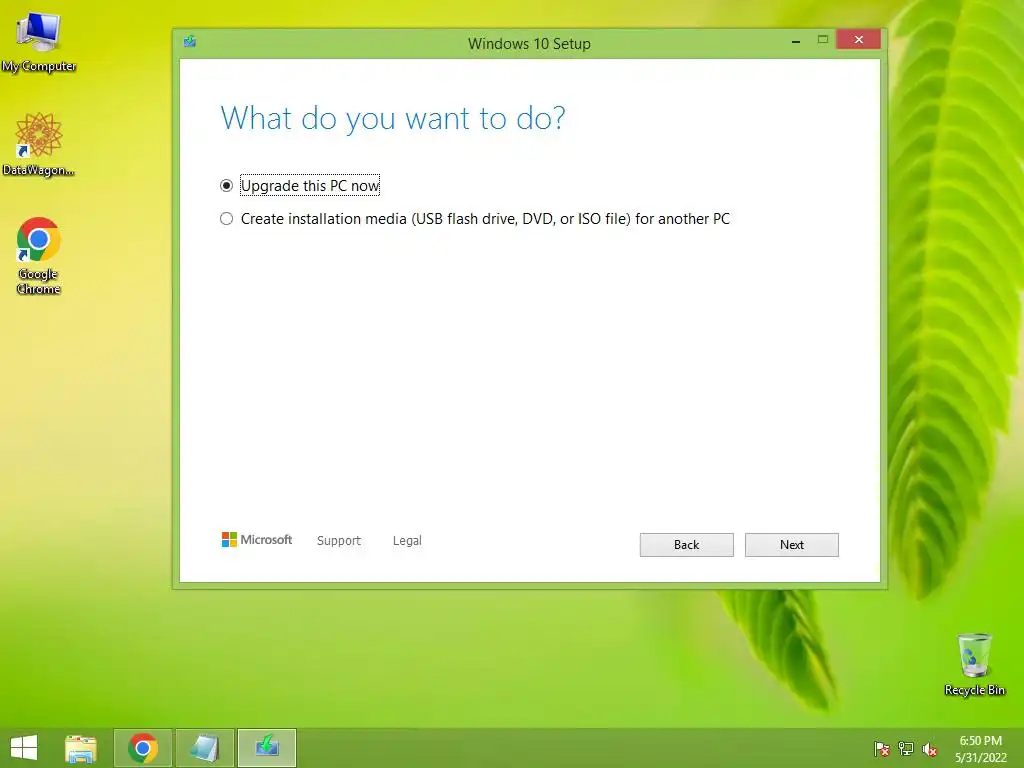The width and height of the screenshot is (1024, 768).
Task: Minimize the Windows 10 Setup window
Action: pyautogui.click(x=795, y=40)
